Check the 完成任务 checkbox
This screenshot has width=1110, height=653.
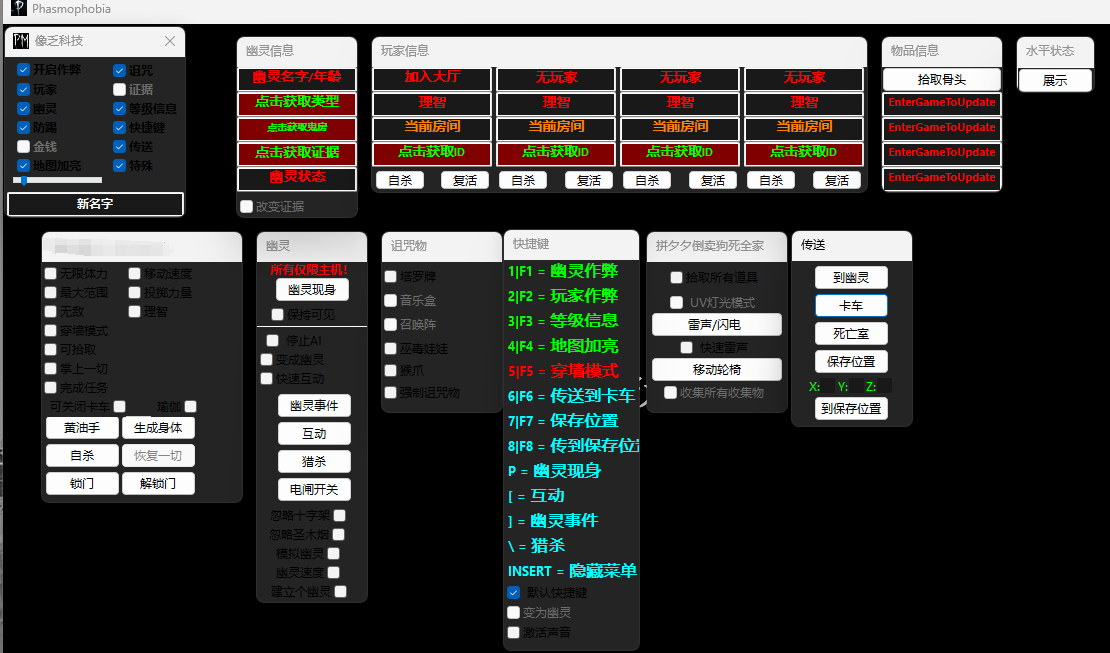tap(50, 388)
